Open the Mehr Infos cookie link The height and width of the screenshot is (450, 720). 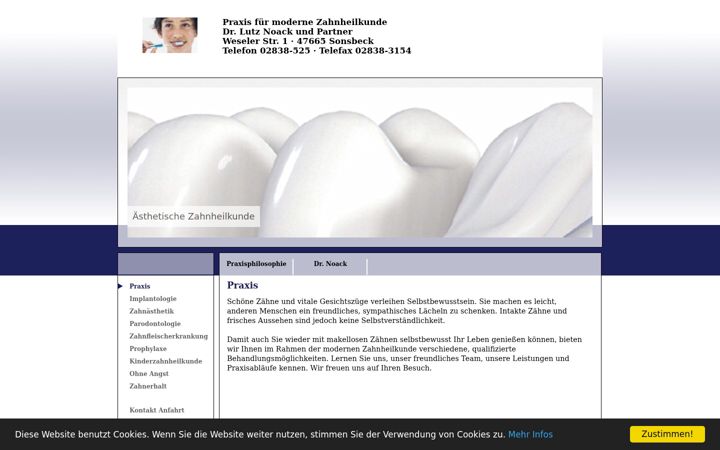click(530, 434)
